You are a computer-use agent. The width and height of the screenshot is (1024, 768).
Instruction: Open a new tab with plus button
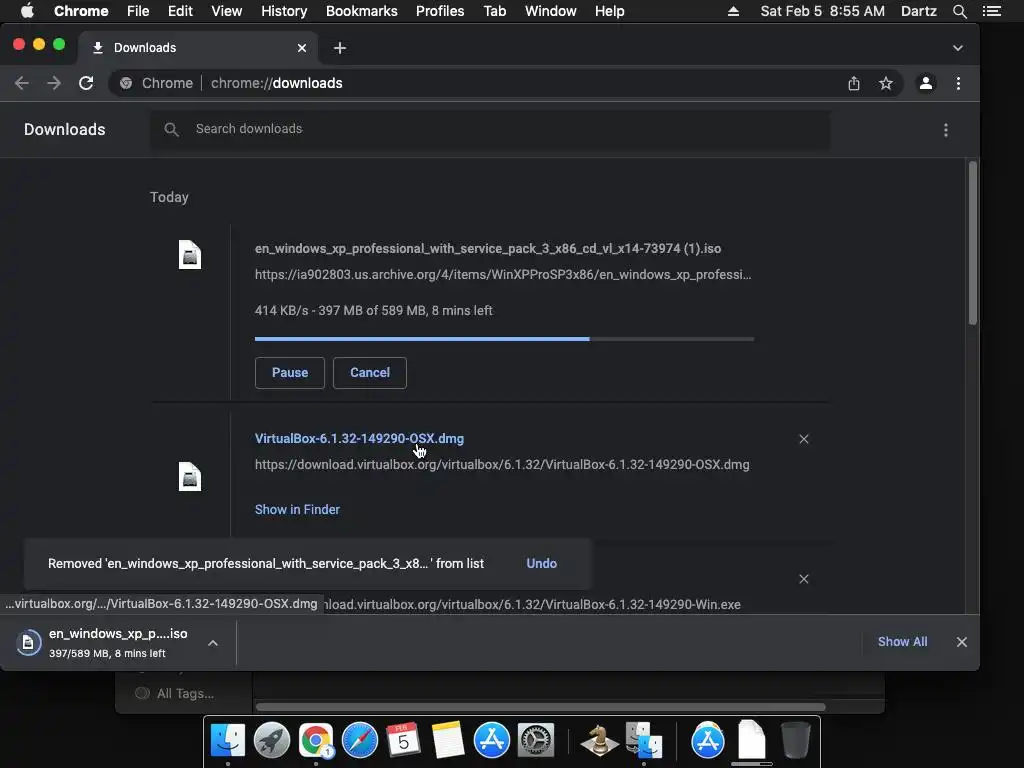tap(340, 48)
